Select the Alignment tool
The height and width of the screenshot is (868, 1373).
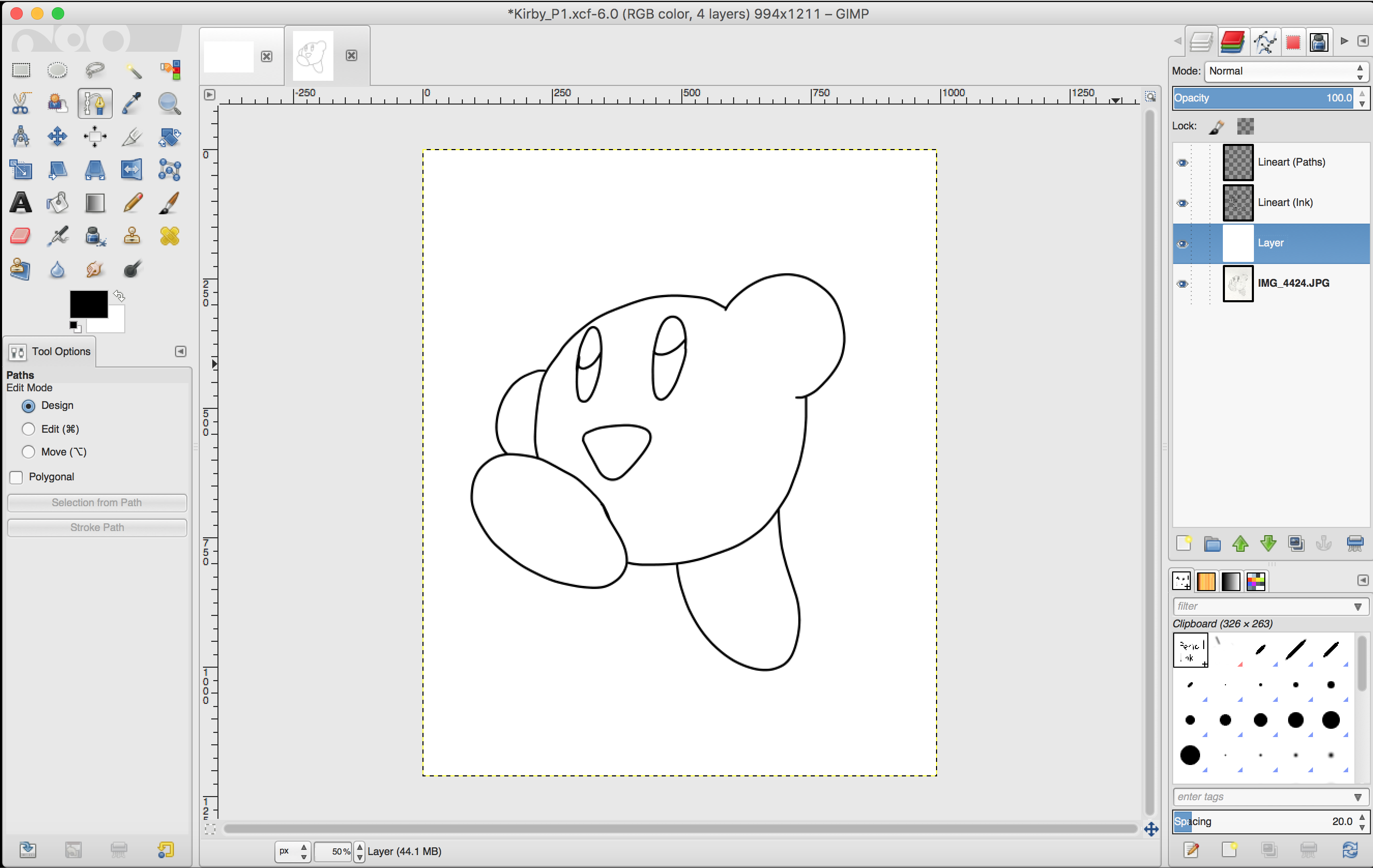pos(95,136)
